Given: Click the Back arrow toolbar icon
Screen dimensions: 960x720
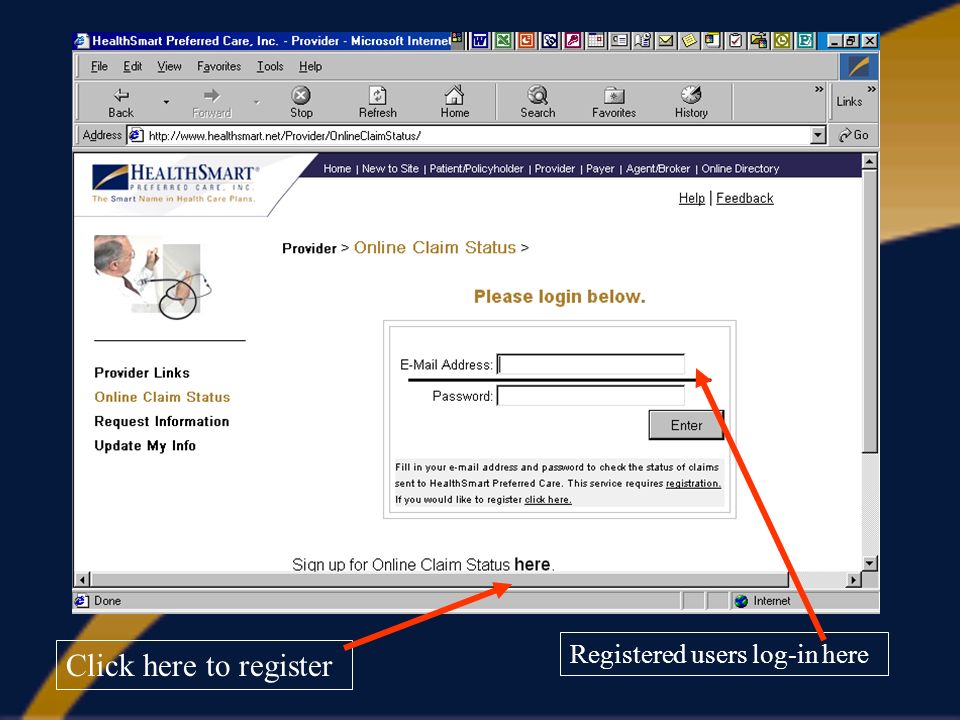Looking at the screenshot, I should [121, 95].
